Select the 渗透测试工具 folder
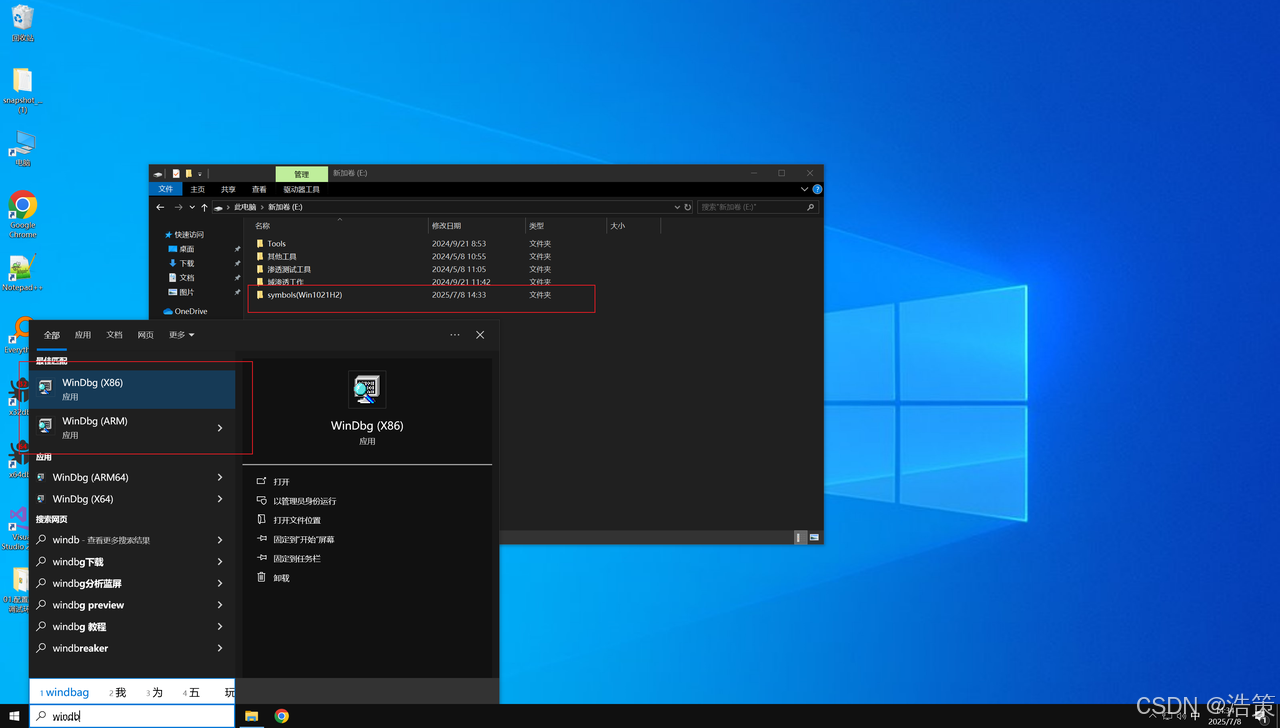 pyautogui.click(x=289, y=269)
